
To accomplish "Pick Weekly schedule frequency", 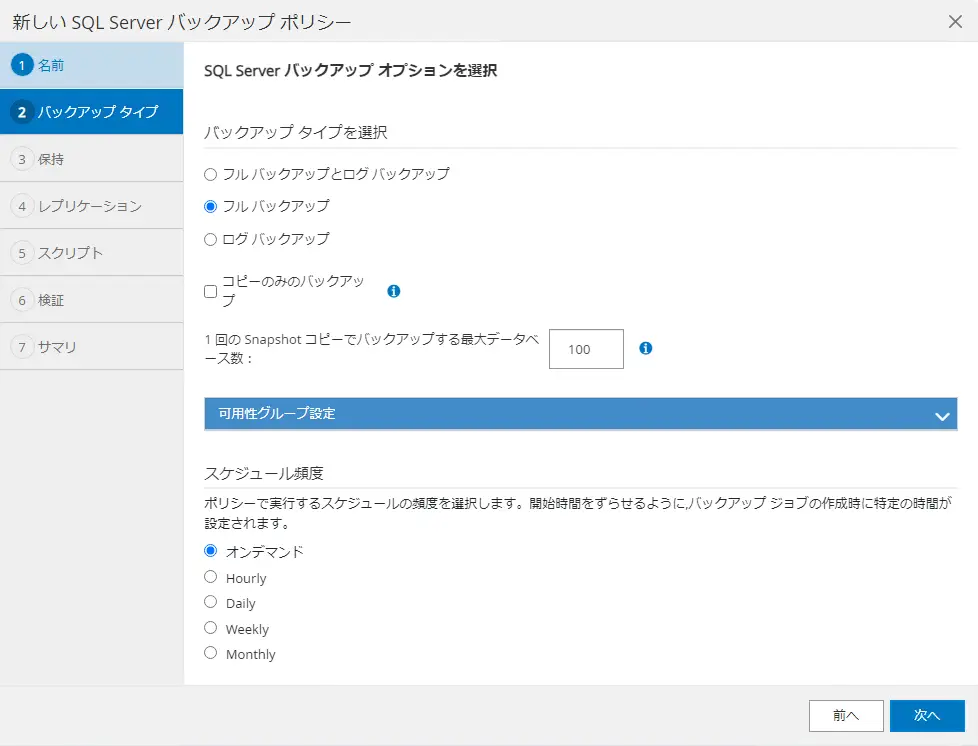I will tap(211, 627).
